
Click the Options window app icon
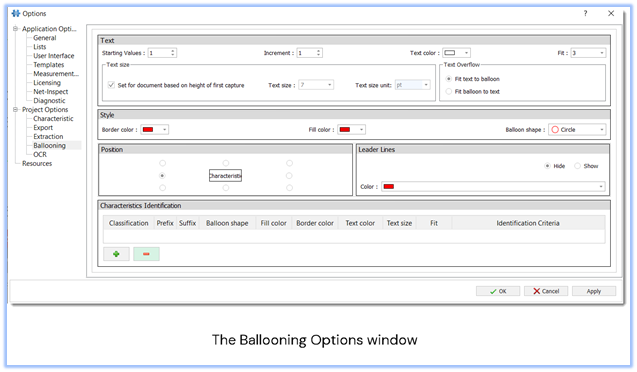[x=16, y=13]
